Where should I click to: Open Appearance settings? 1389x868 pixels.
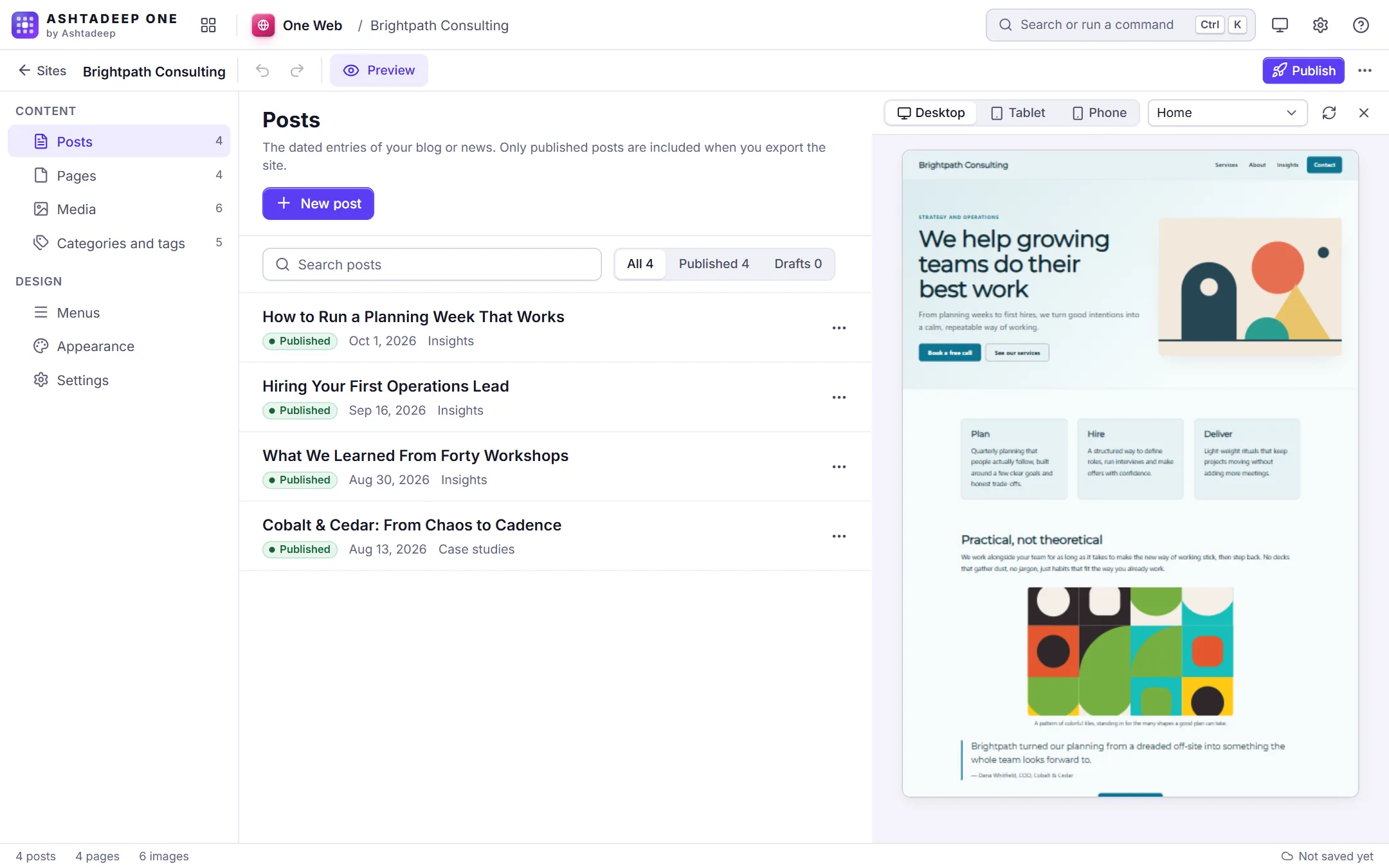pos(119,346)
